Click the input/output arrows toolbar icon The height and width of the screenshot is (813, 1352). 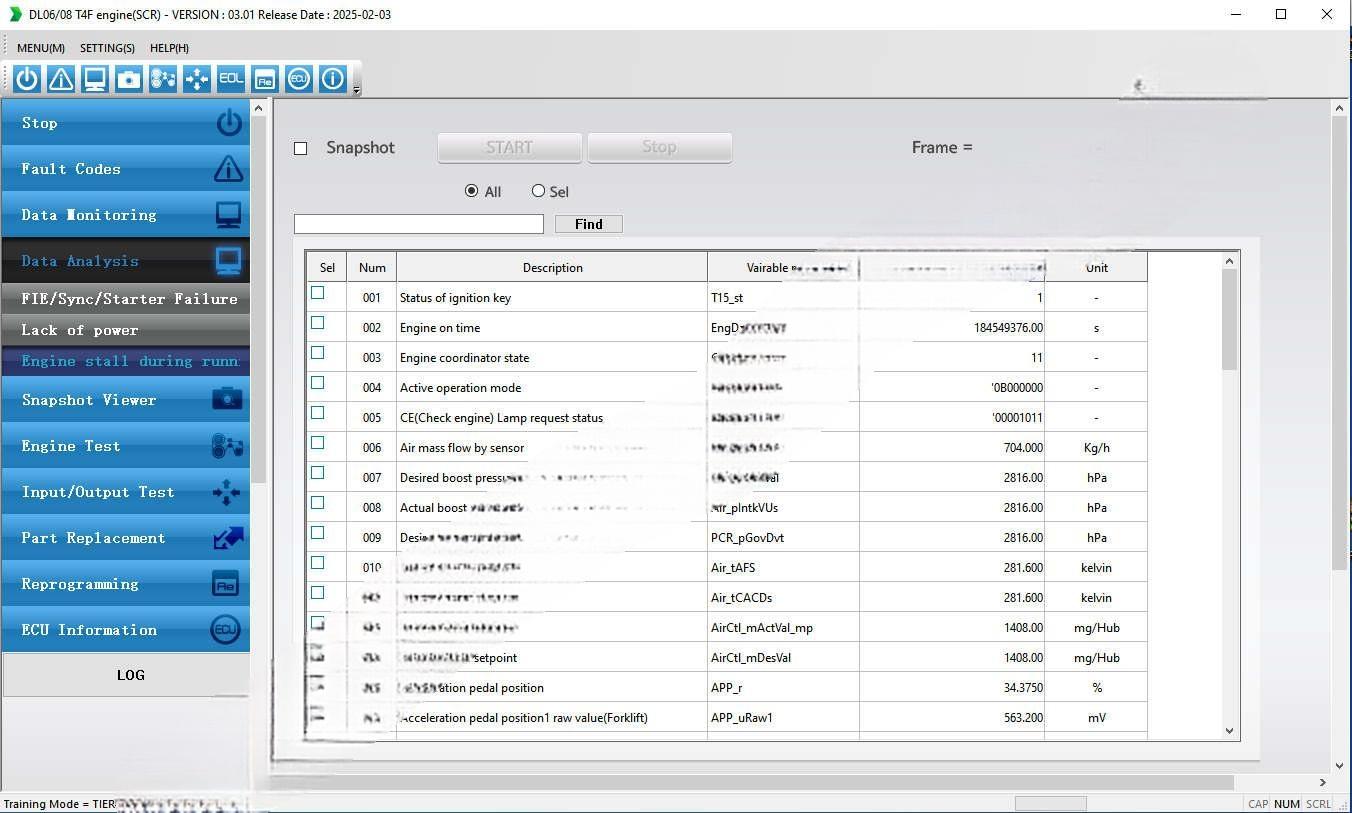(197, 79)
